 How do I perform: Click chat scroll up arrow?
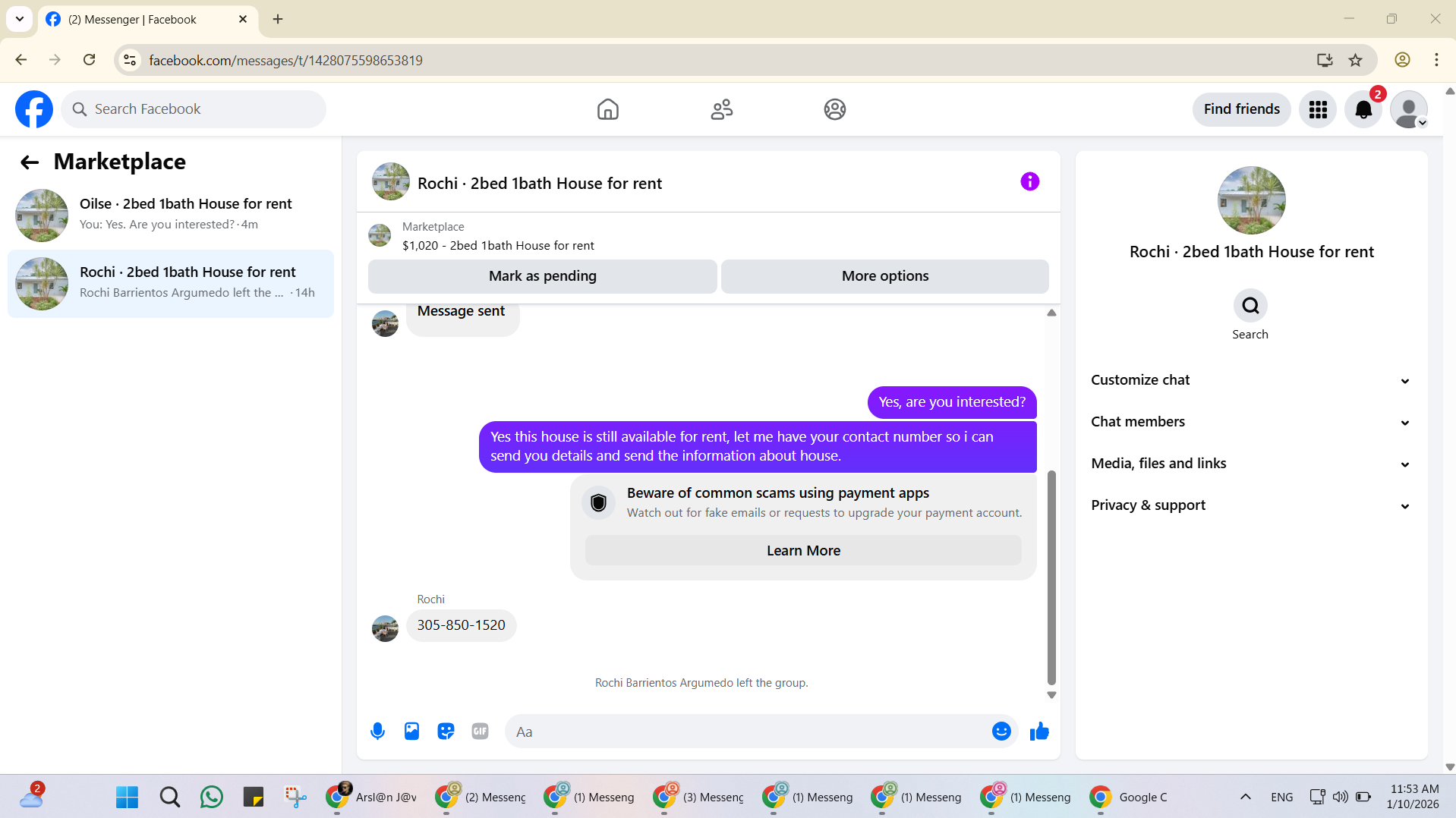tap(1051, 313)
